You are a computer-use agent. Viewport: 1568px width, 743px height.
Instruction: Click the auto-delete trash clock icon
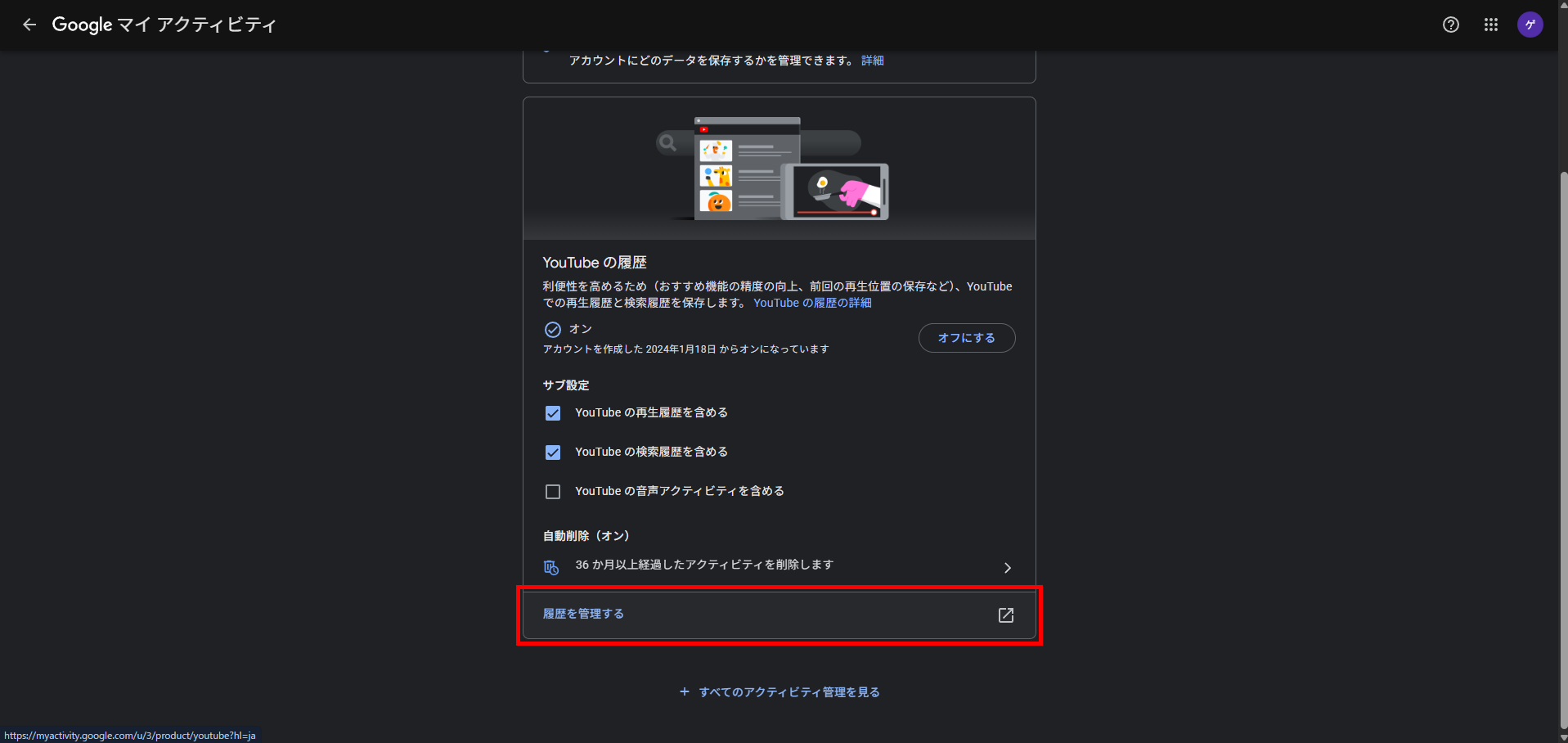[x=551, y=567]
